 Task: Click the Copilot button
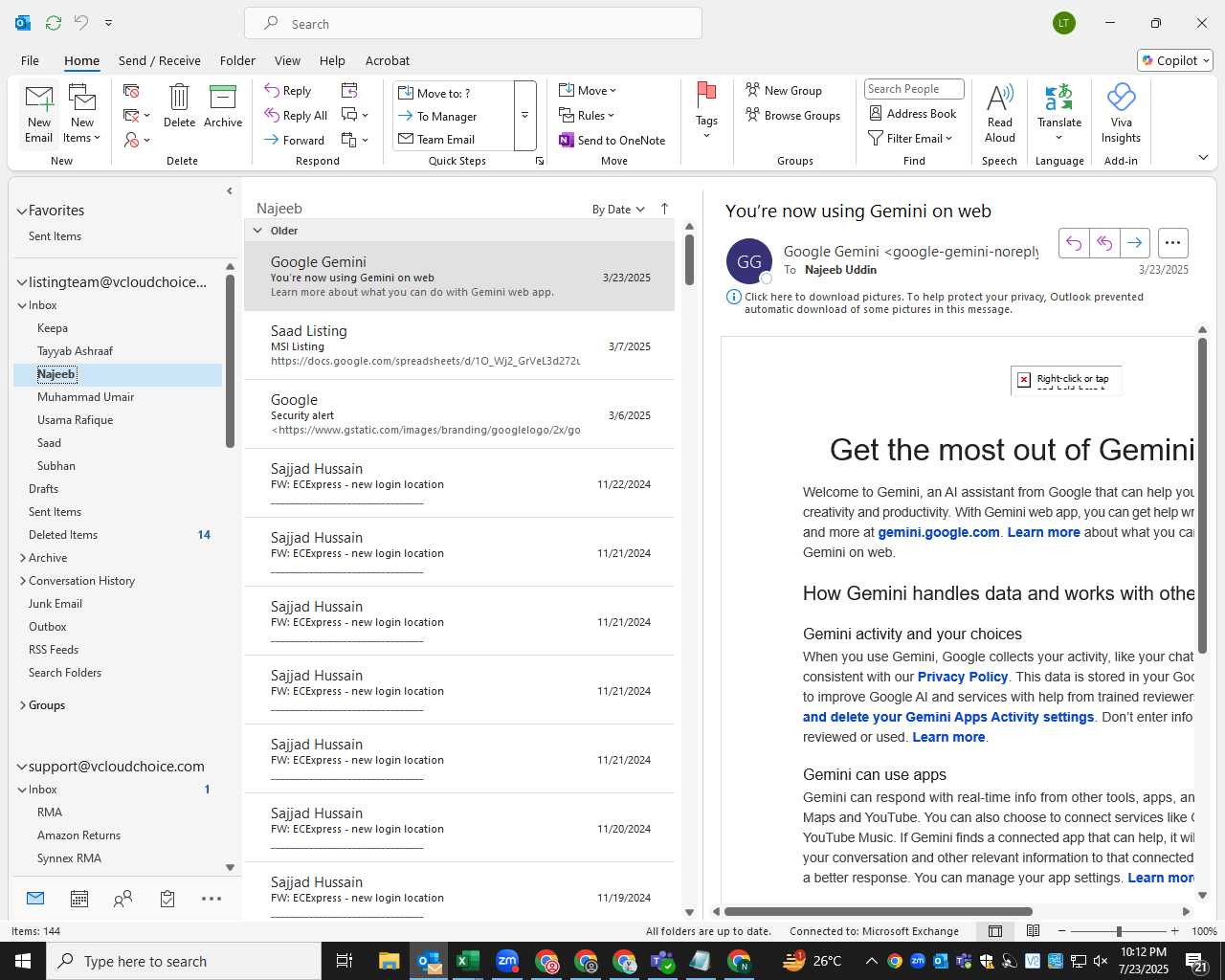1175,60
